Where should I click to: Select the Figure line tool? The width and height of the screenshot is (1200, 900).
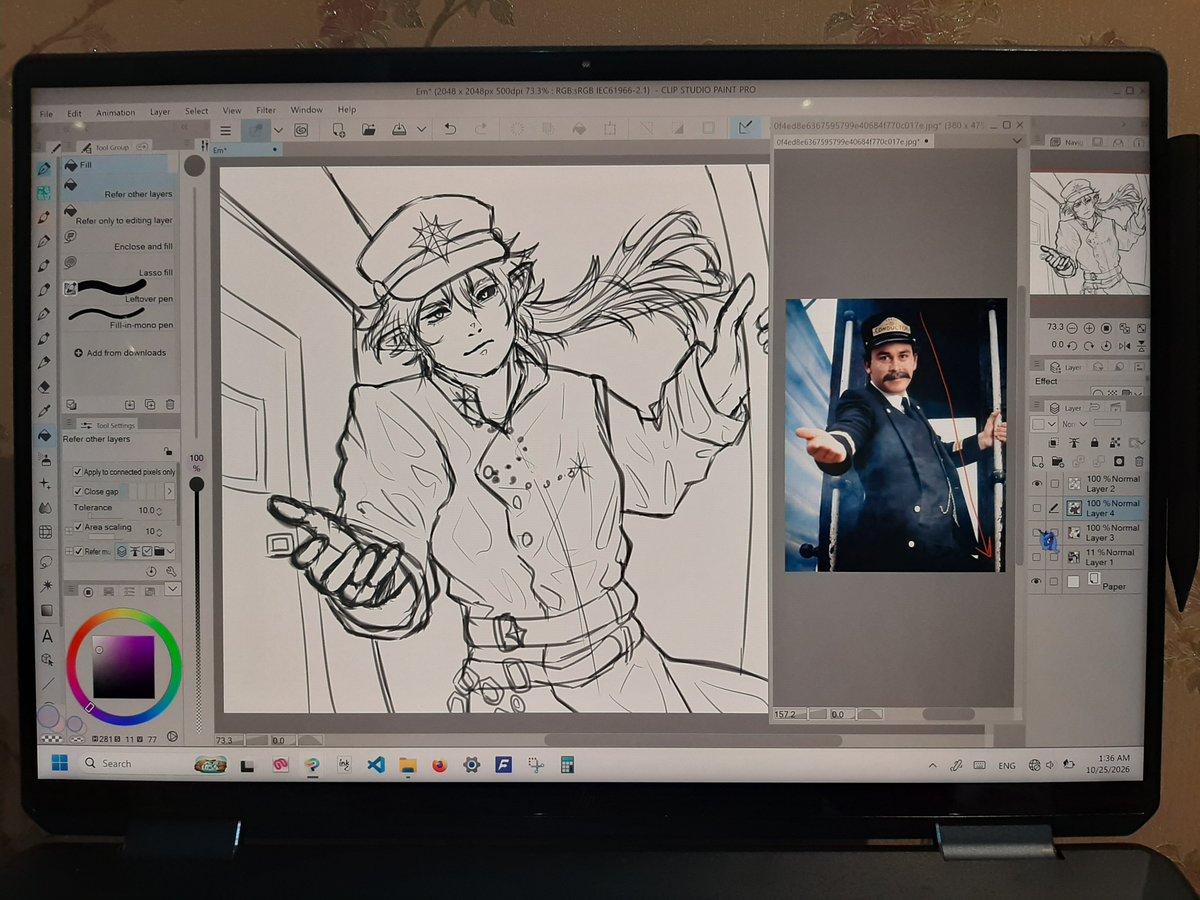coord(48,684)
